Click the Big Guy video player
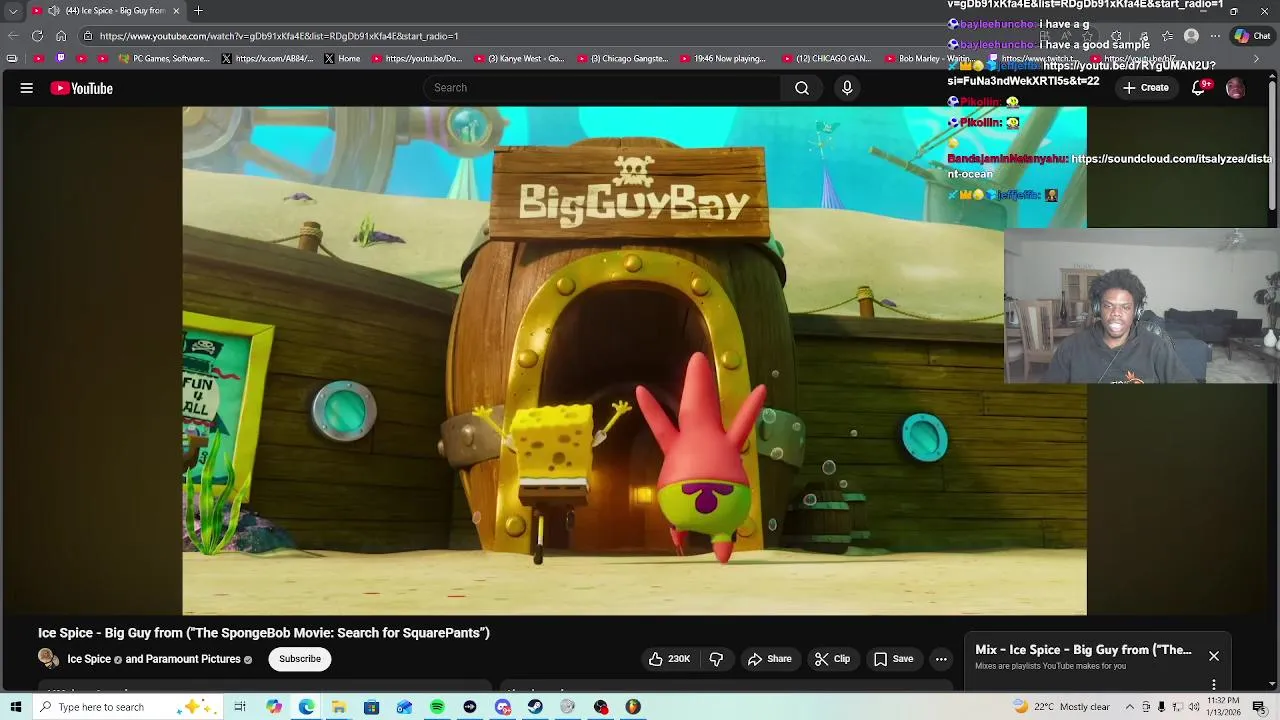This screenshot has width=1280, height=720. pyautogui.click(x=634, y=361)
